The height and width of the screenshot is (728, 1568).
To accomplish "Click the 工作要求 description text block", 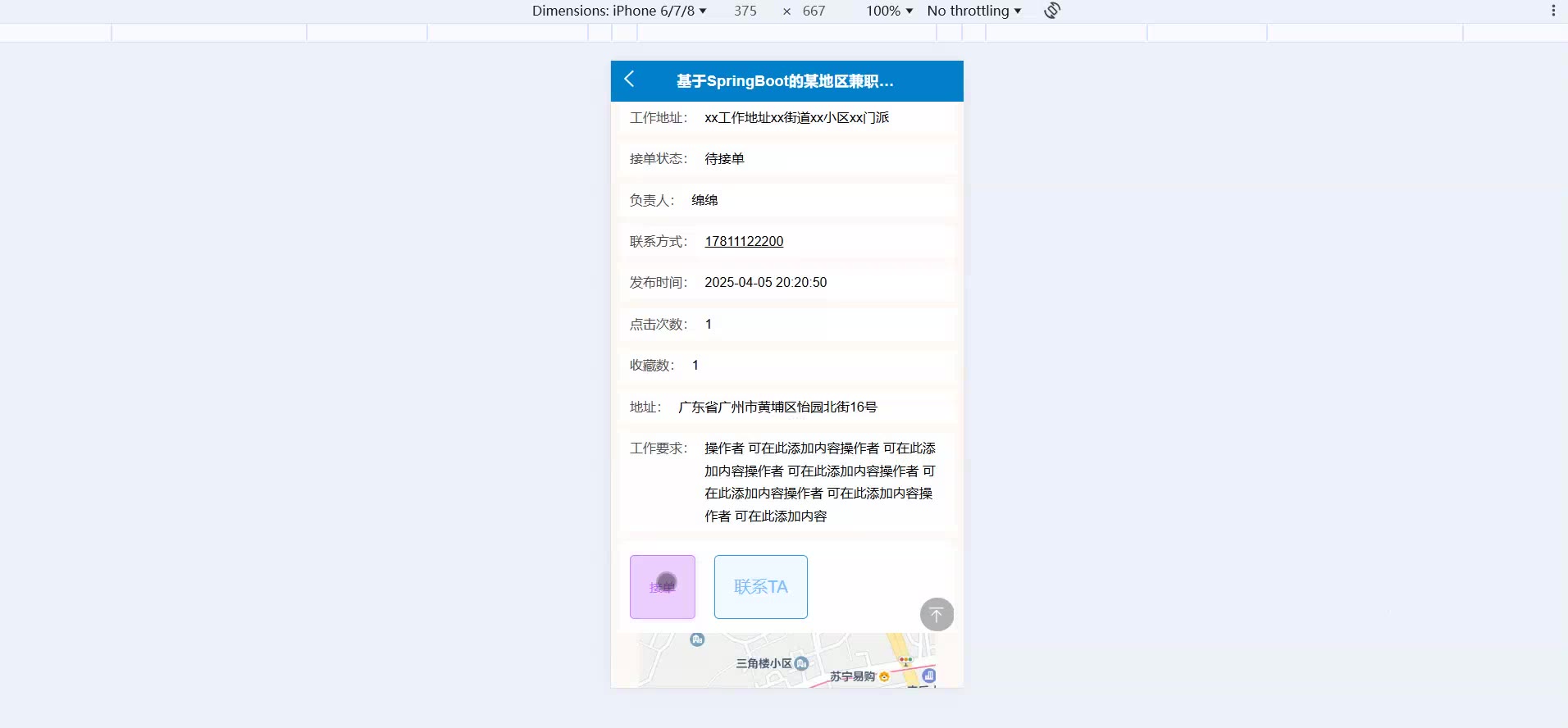I will (x=820, y=482).
